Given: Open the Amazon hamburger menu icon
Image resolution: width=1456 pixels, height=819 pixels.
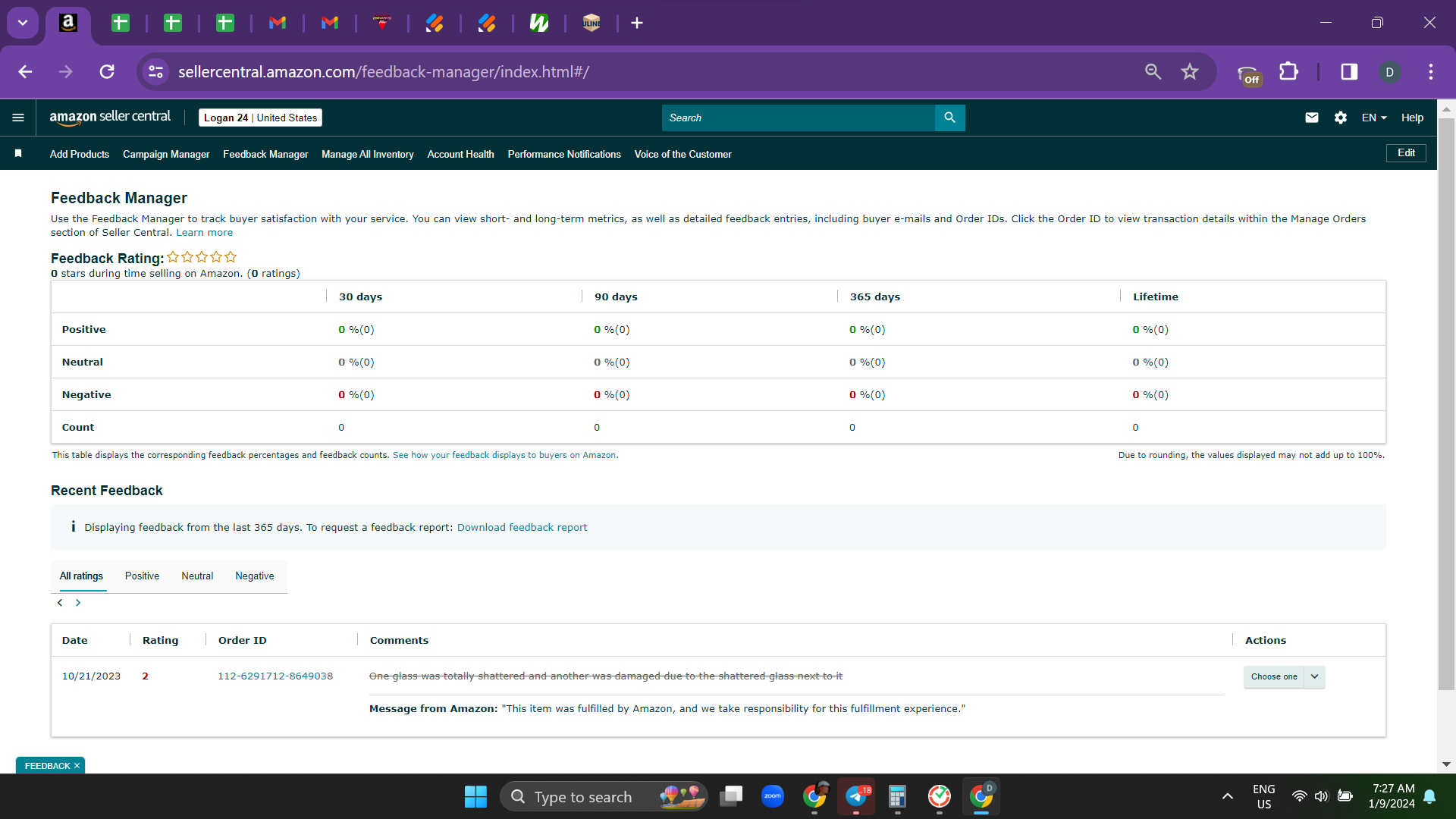Looking at the screenshot, I should [18, 118].
